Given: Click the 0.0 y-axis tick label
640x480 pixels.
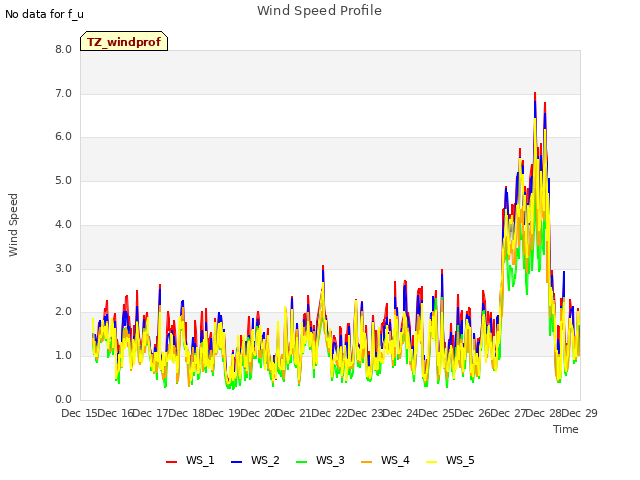Looking at the screenshot, I should (x=63, y=399).
